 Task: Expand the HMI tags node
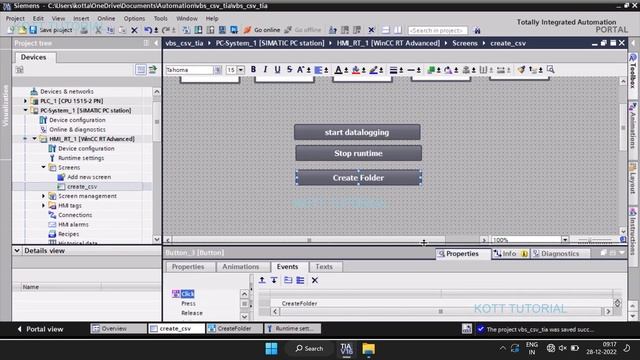point(43,205)
